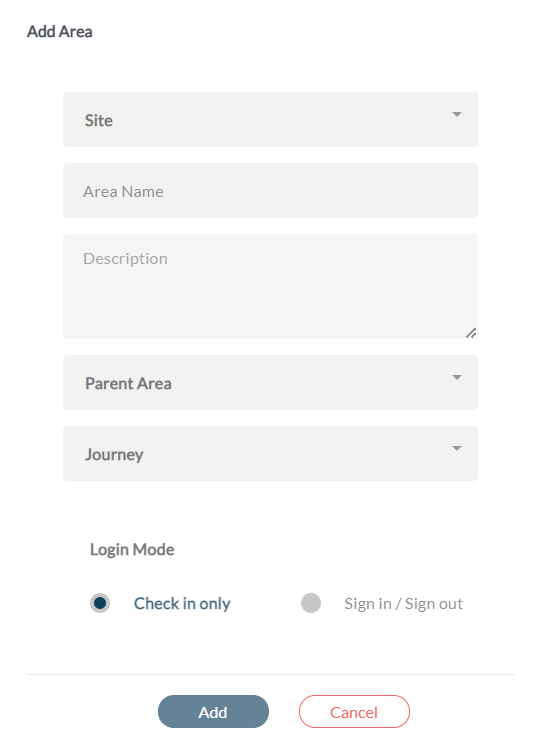549x737 pixels.
Task: Open the Journey dropdown field
Action: [x=270, y=453]
